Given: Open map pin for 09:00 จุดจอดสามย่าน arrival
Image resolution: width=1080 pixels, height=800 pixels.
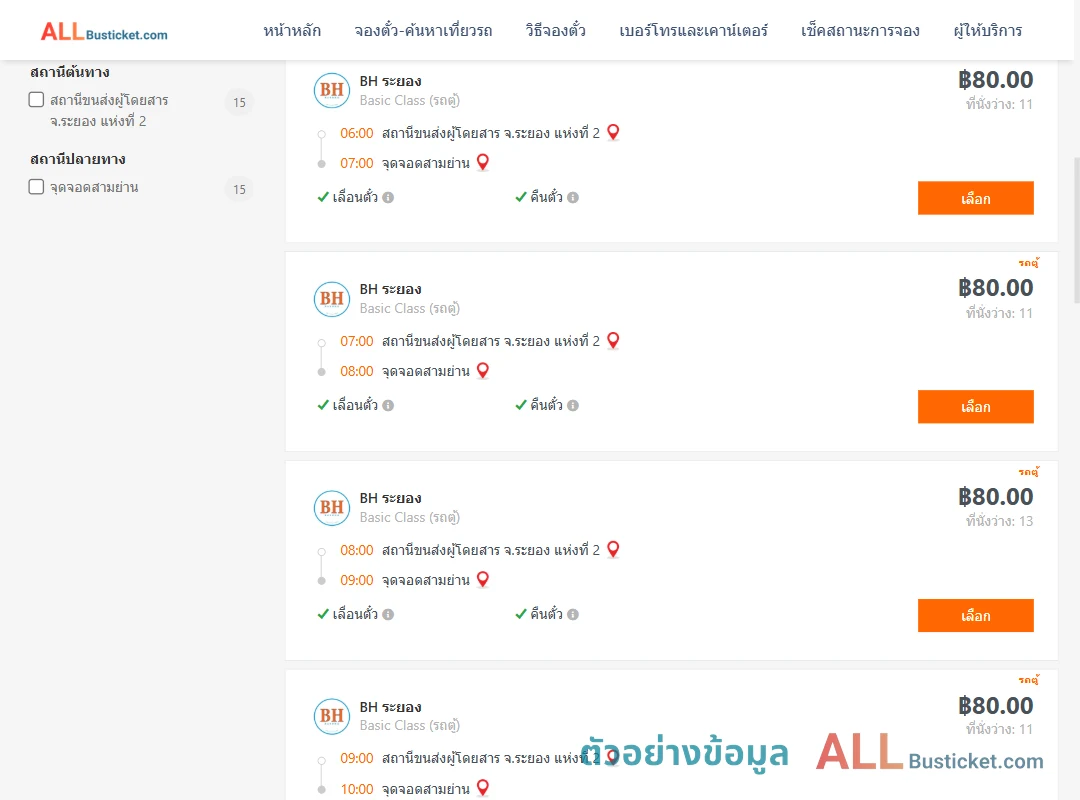Looking at the screenshot, I should point(483,580).
